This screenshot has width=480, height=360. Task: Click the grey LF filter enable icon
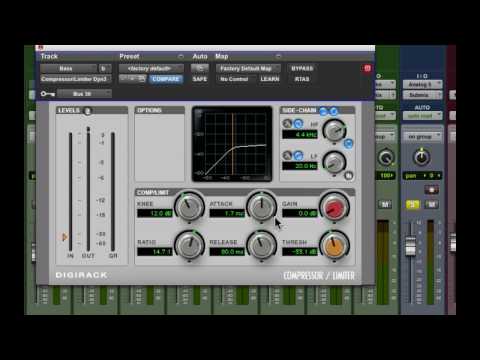287,155
